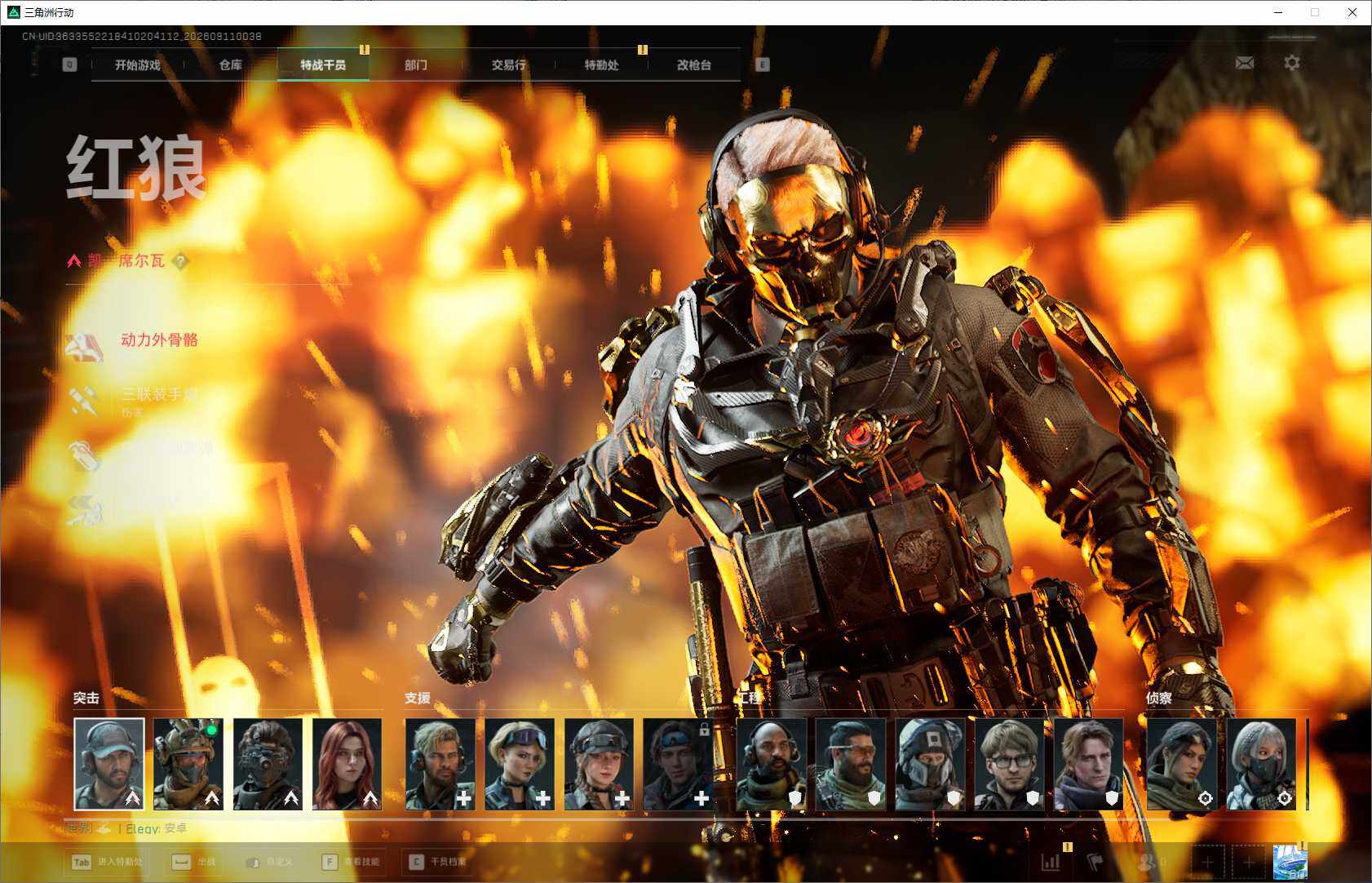The height and width of the screenshot is (883, 1372).
Task: Select the grenade skill icon
Action: coord(84,455)
